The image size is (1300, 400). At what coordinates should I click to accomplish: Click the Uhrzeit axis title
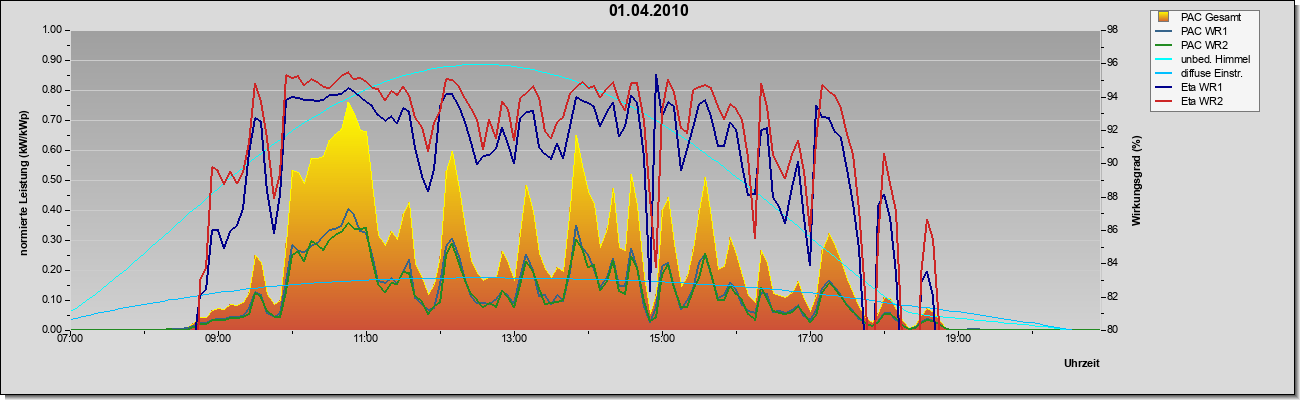(x=1082, y=363)
